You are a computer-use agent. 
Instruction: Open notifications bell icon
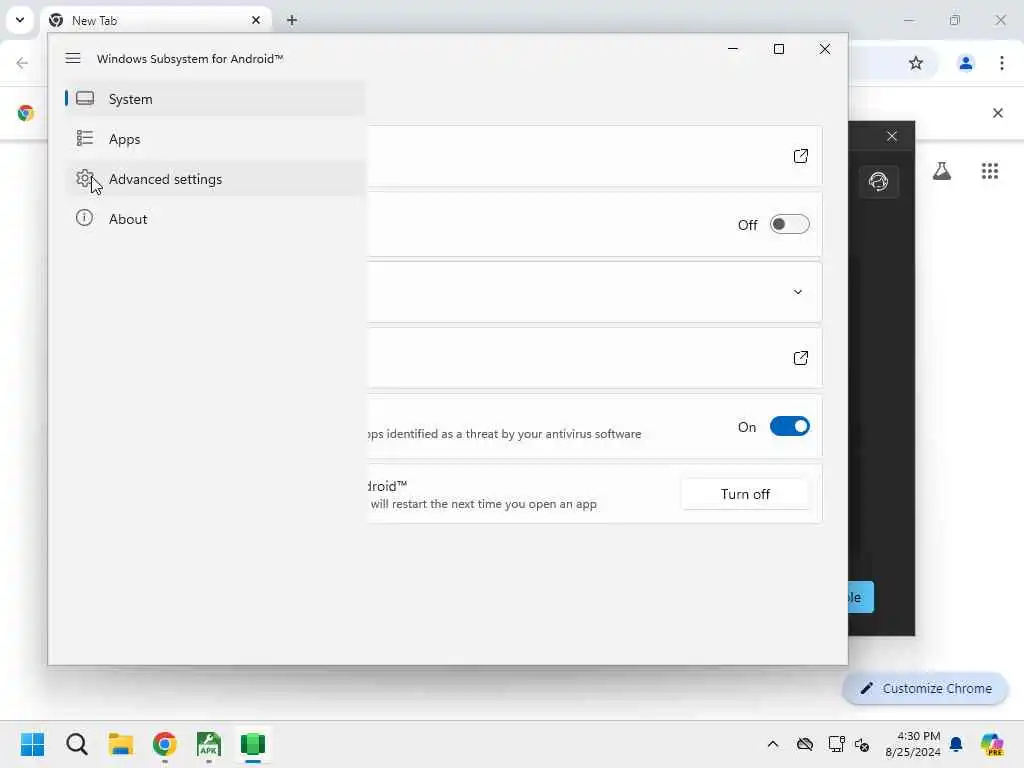(955, 744)
